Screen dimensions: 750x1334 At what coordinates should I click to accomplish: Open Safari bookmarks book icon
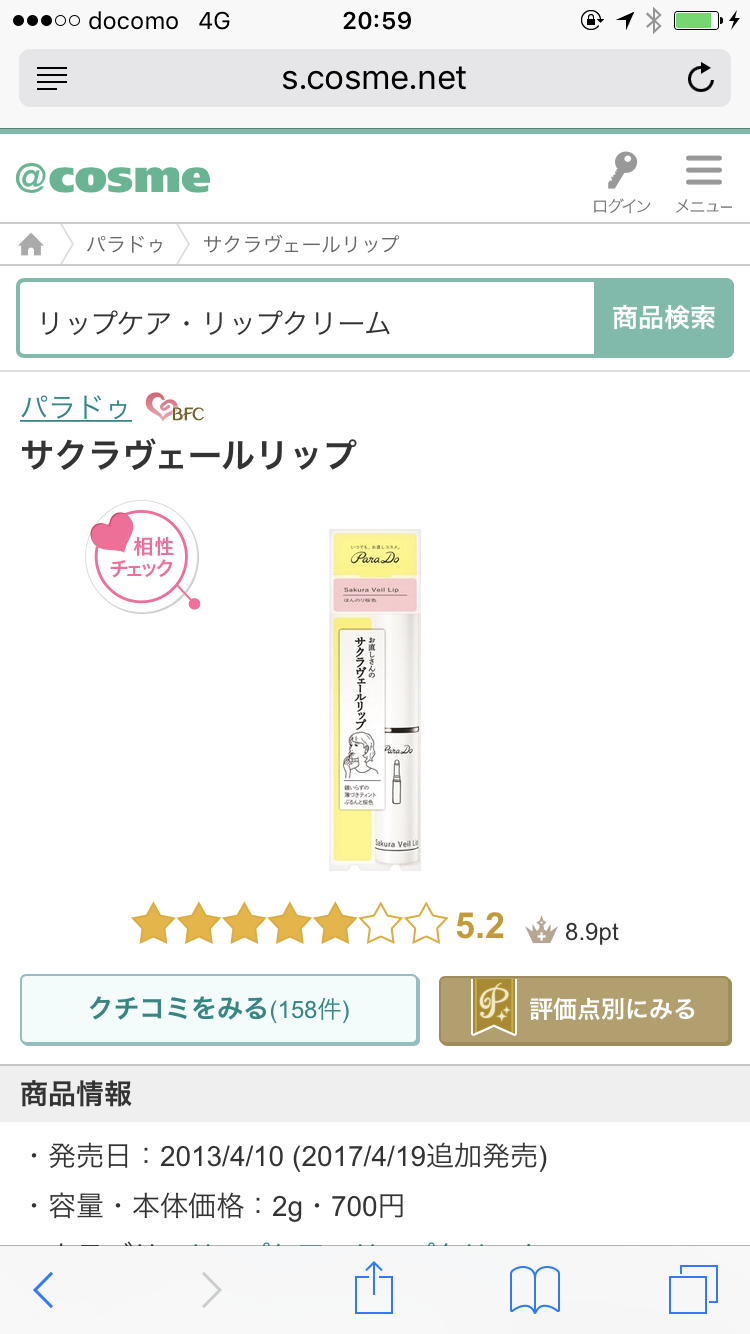535,1290
